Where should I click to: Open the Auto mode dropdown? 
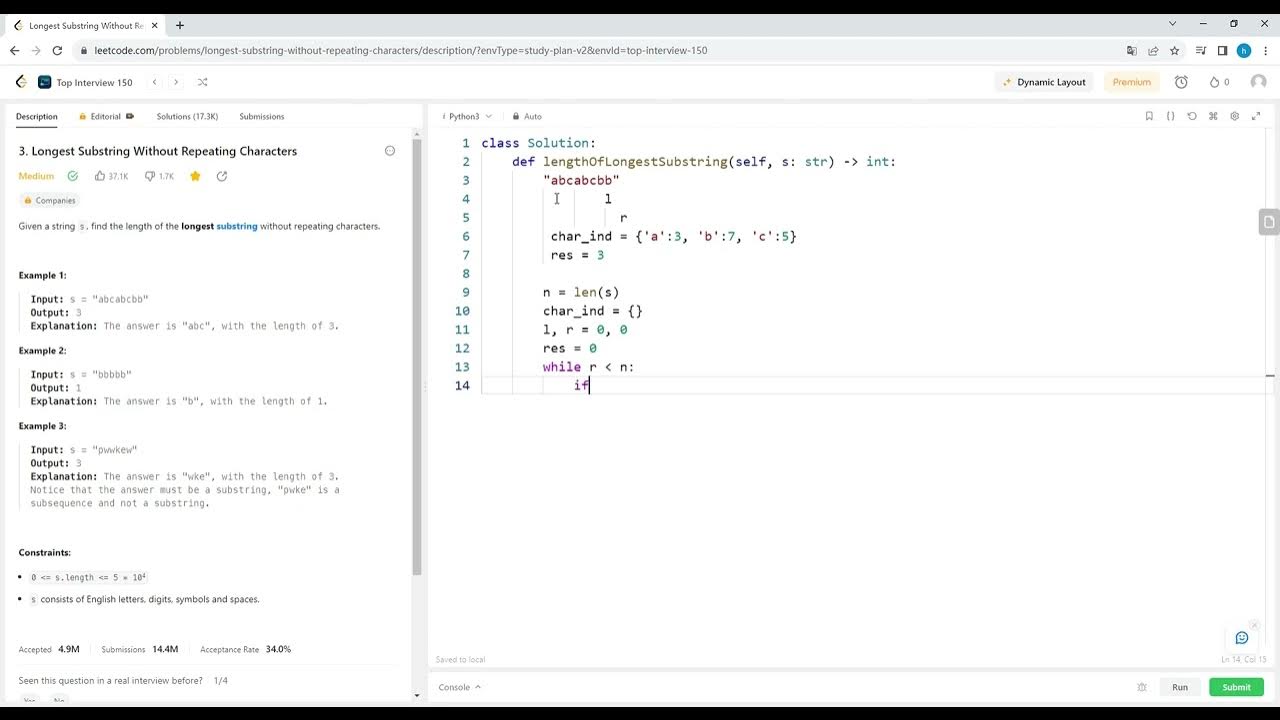pos(527,116)
